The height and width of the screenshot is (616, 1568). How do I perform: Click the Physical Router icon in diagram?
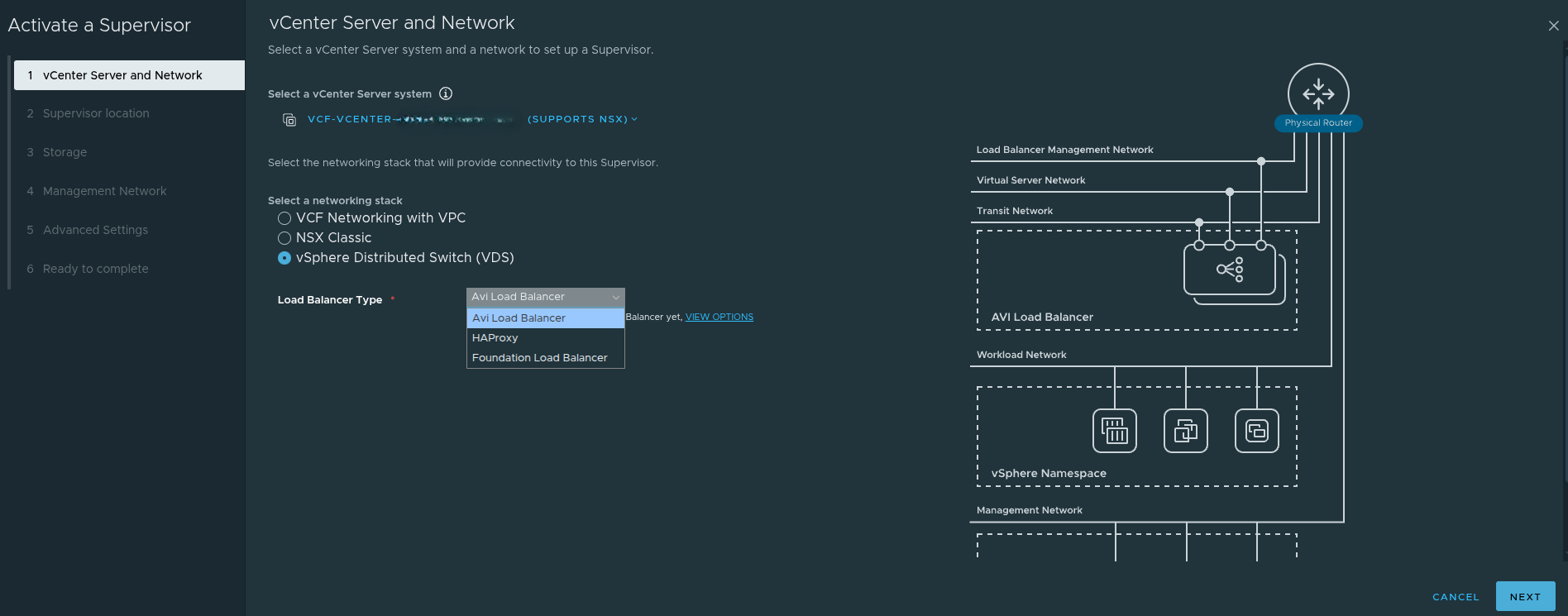pos(1318,93)
